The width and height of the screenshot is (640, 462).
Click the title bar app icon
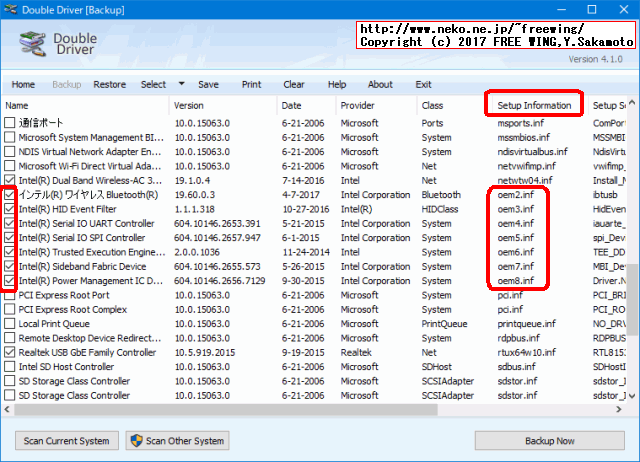11,9
